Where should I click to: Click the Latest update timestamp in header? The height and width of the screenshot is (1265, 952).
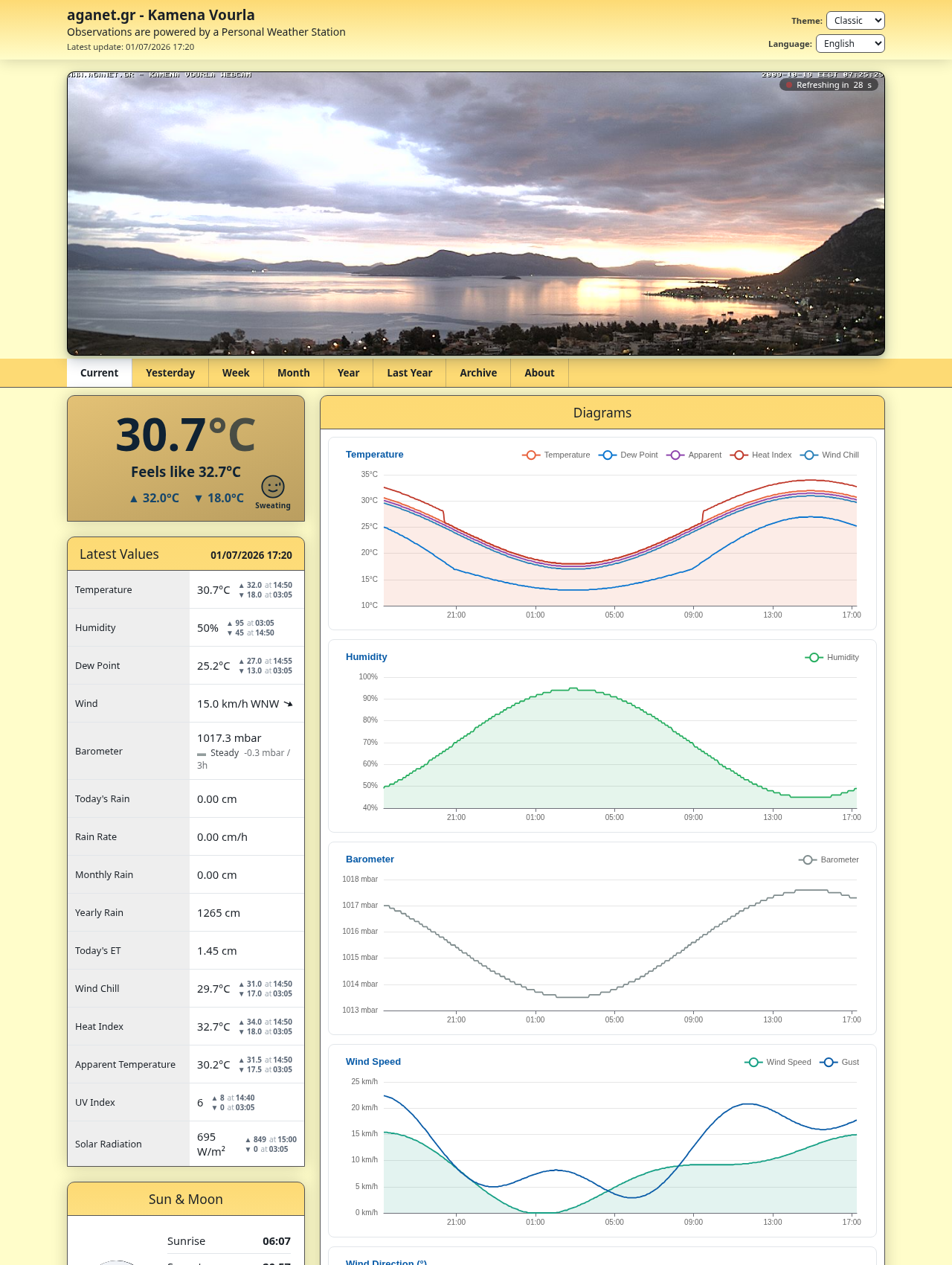click(131, 47)
